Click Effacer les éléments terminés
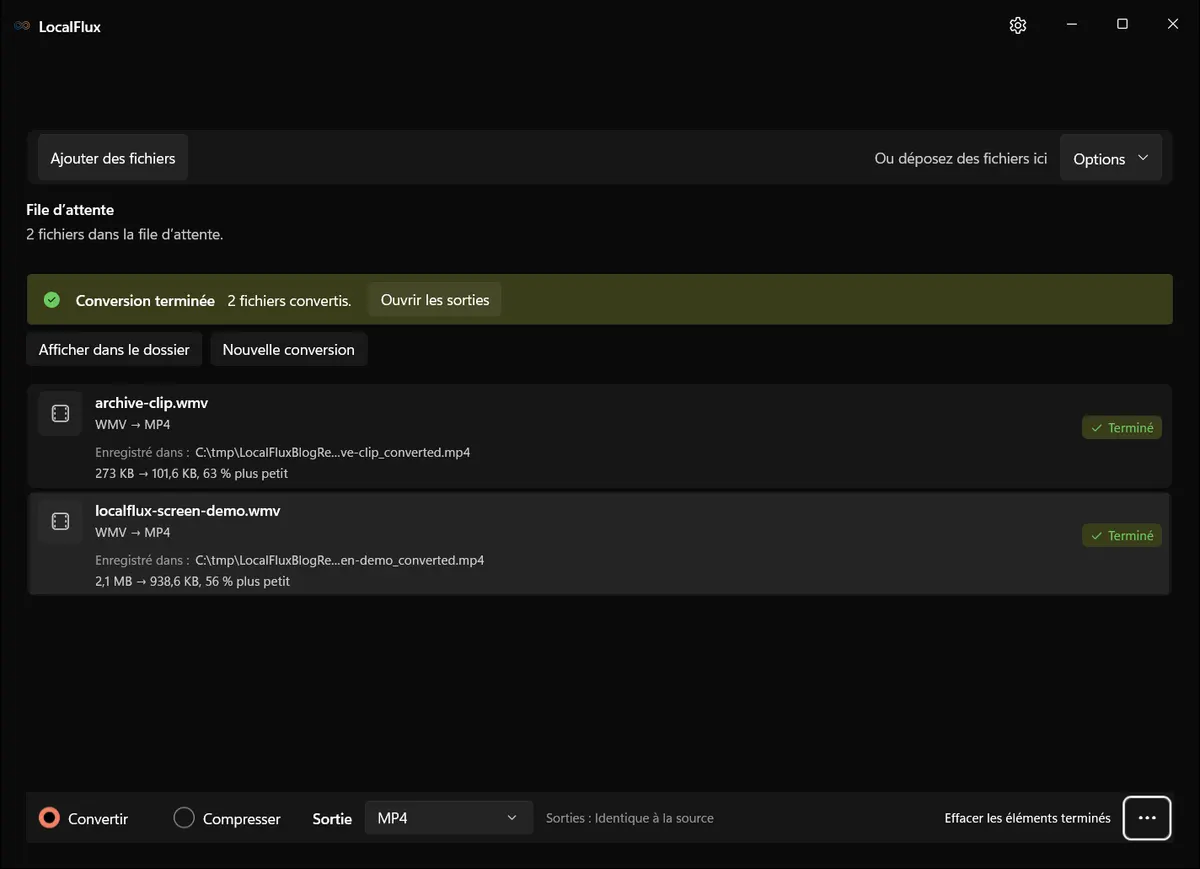This screenshot has width=1200, height=869. [1027, 818]
